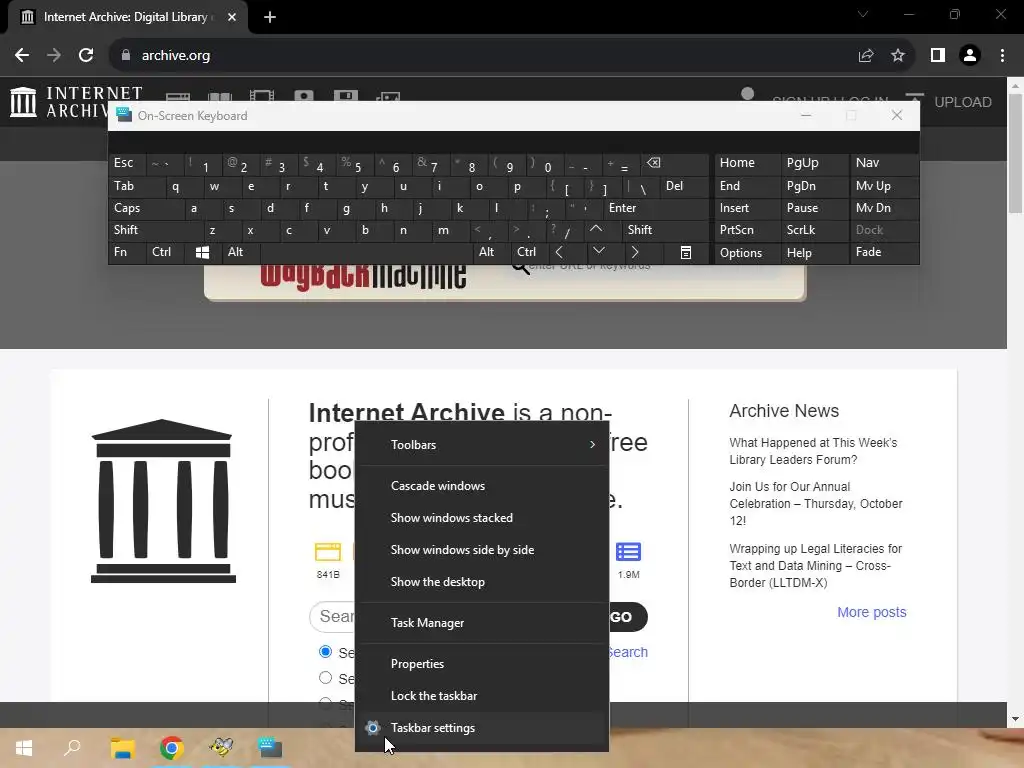Image resolution: width=1024 pixels, height=768 pixels.
Task: Click the 1.9M list collection icon
Action: [628, 552]
